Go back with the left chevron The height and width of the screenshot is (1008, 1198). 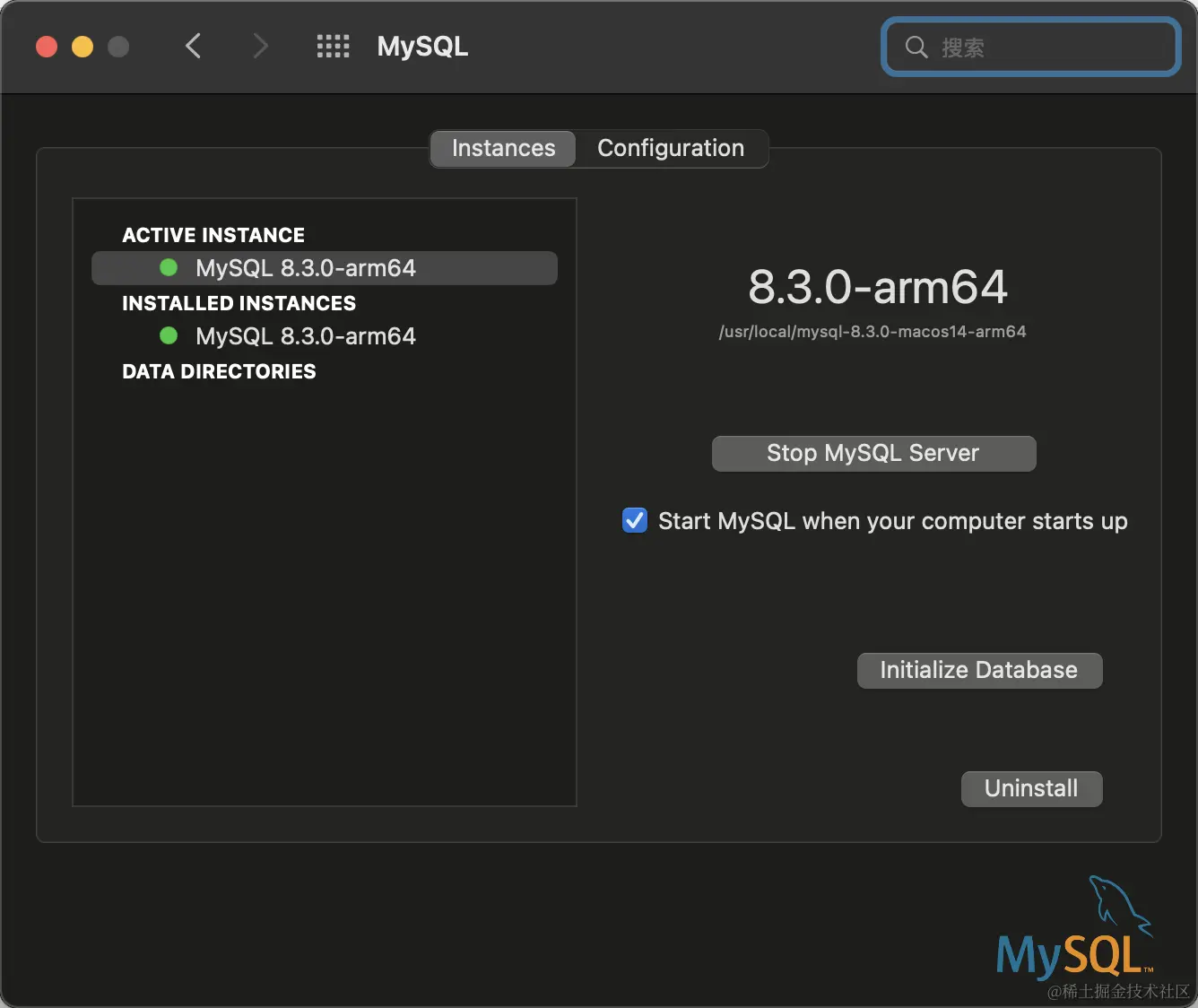193,46
